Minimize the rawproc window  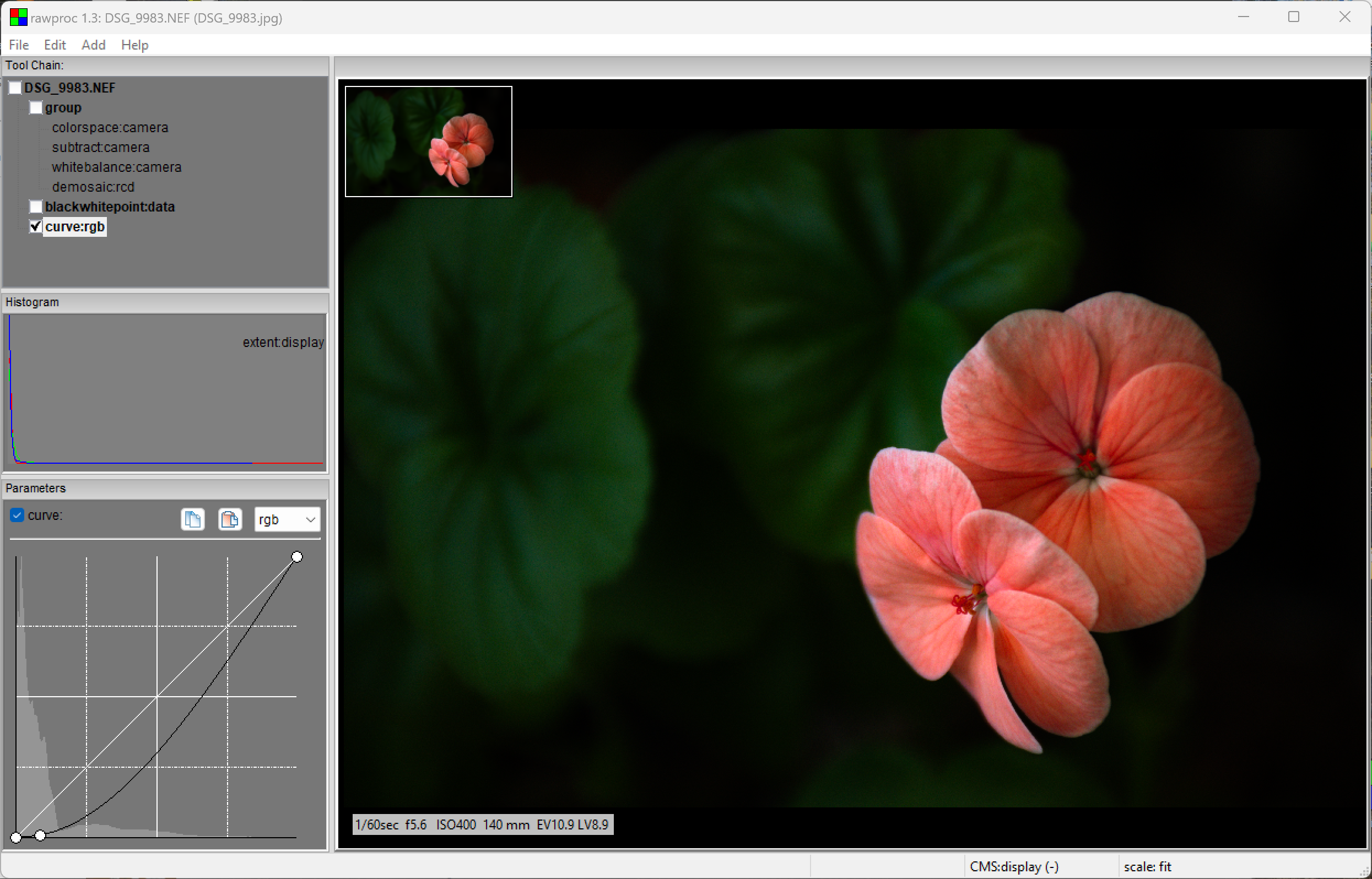(x=1244, y=17)
